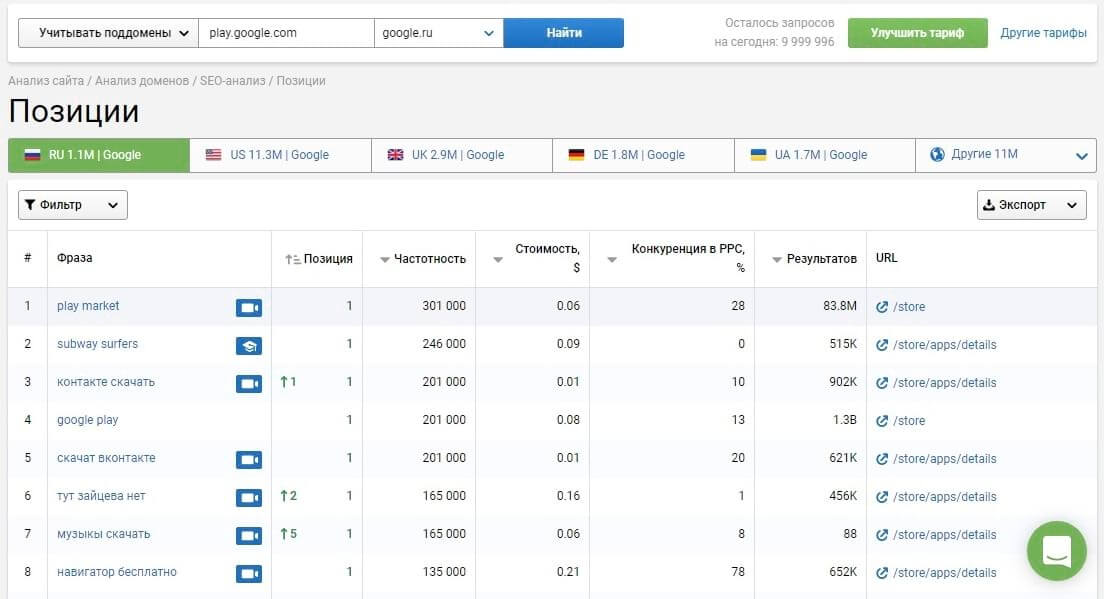Open скачат вконтакте phrase link

(x=106, y=458)
